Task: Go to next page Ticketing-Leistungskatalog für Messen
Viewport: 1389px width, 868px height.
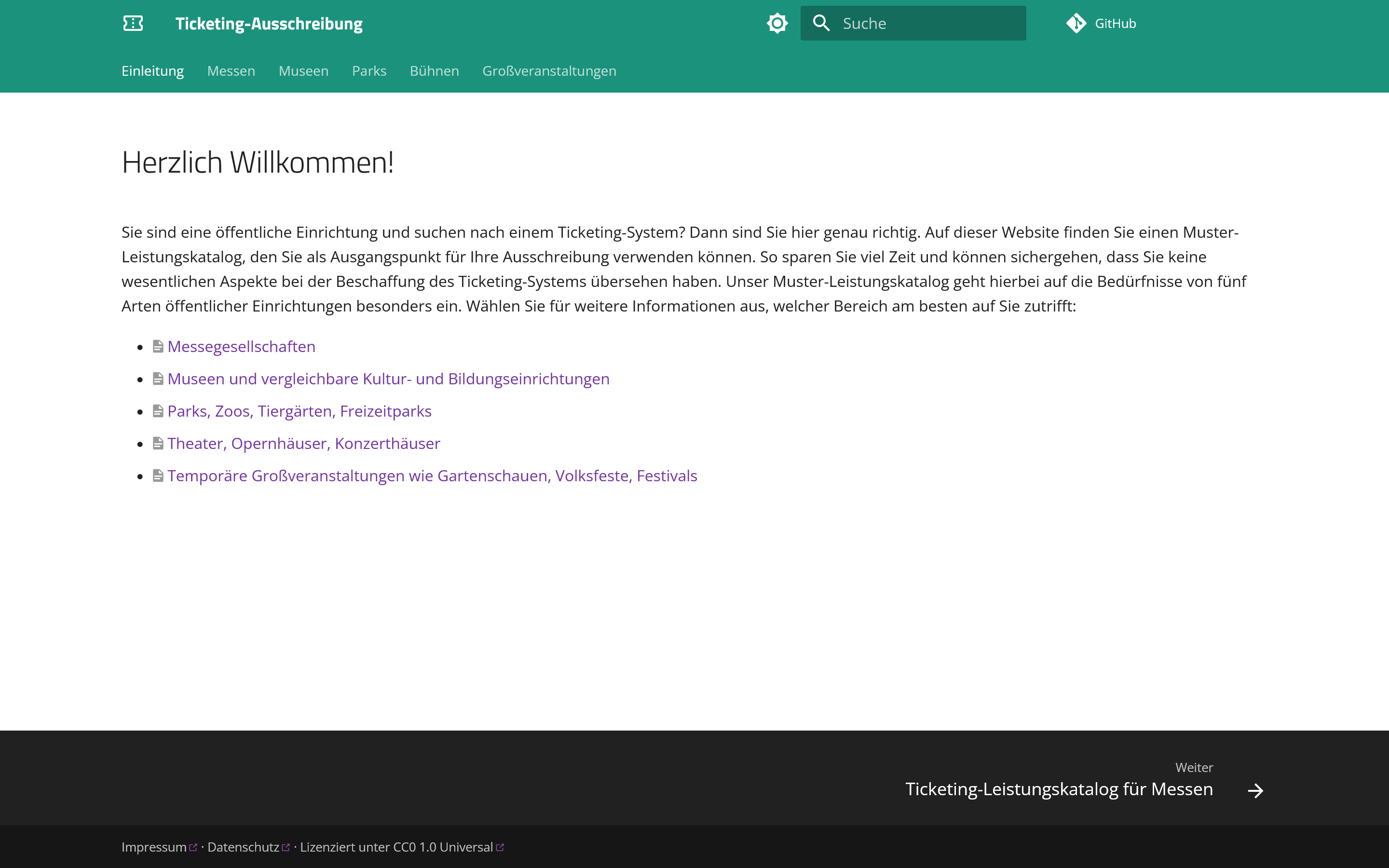Action: (1059, 789)
